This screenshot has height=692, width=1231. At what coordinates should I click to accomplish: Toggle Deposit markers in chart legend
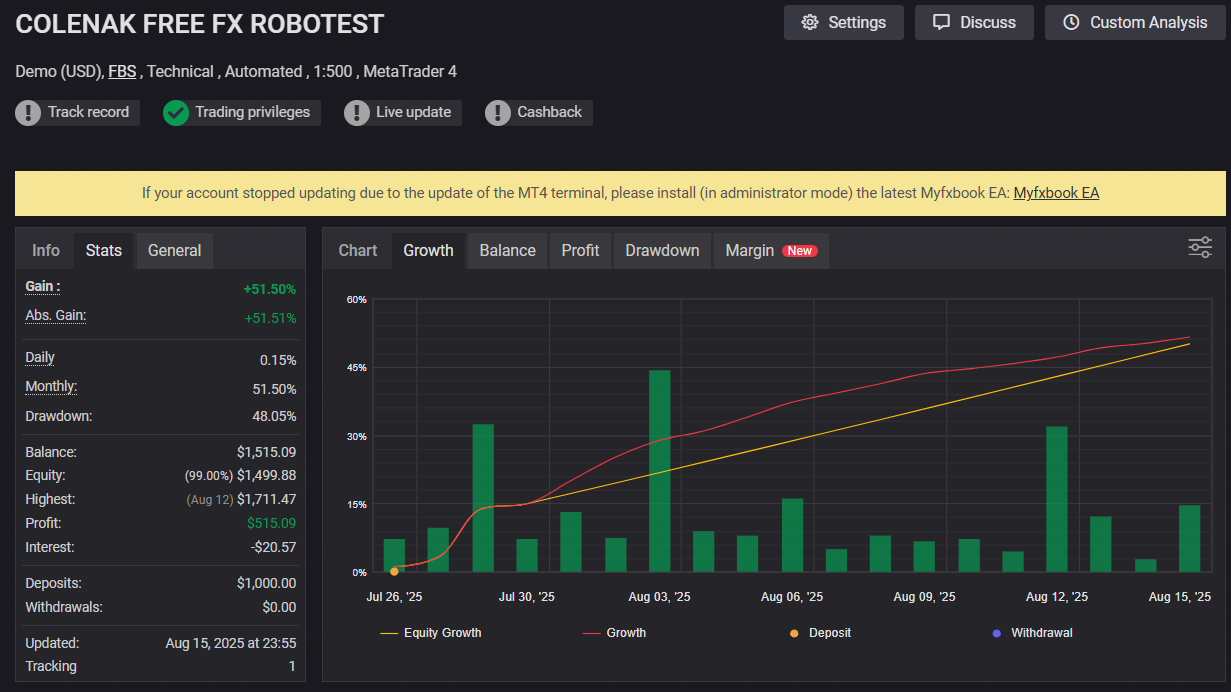coord(821,632)
